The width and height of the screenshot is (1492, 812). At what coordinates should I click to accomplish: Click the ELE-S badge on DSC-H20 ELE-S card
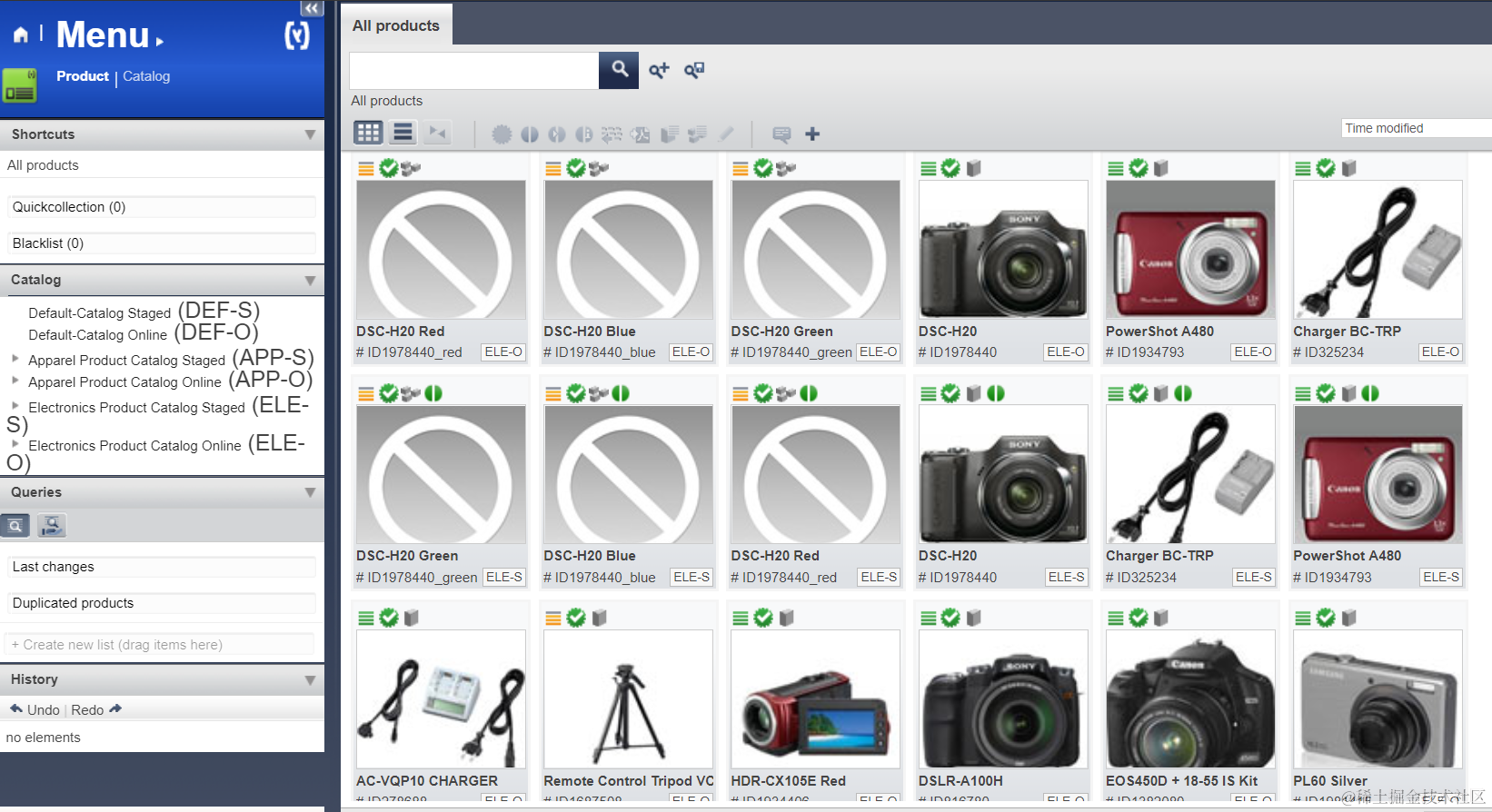[1066, 577]
